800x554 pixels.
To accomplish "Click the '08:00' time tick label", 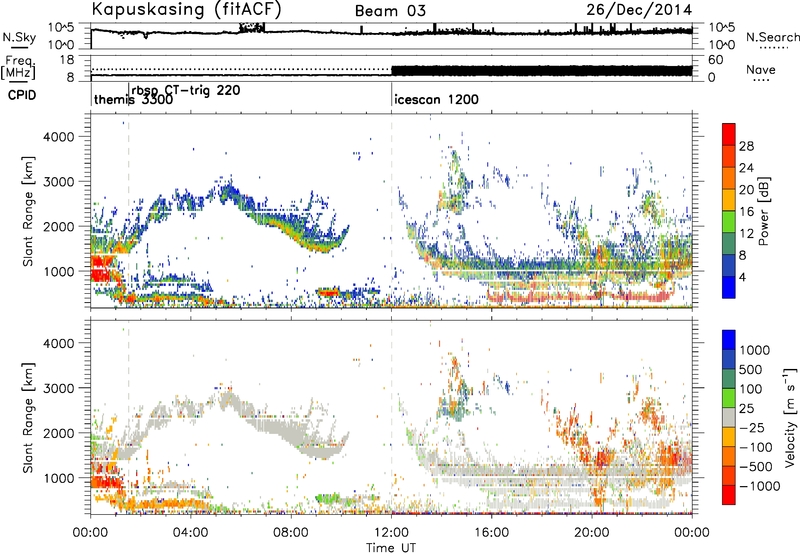I will point(291,533).
